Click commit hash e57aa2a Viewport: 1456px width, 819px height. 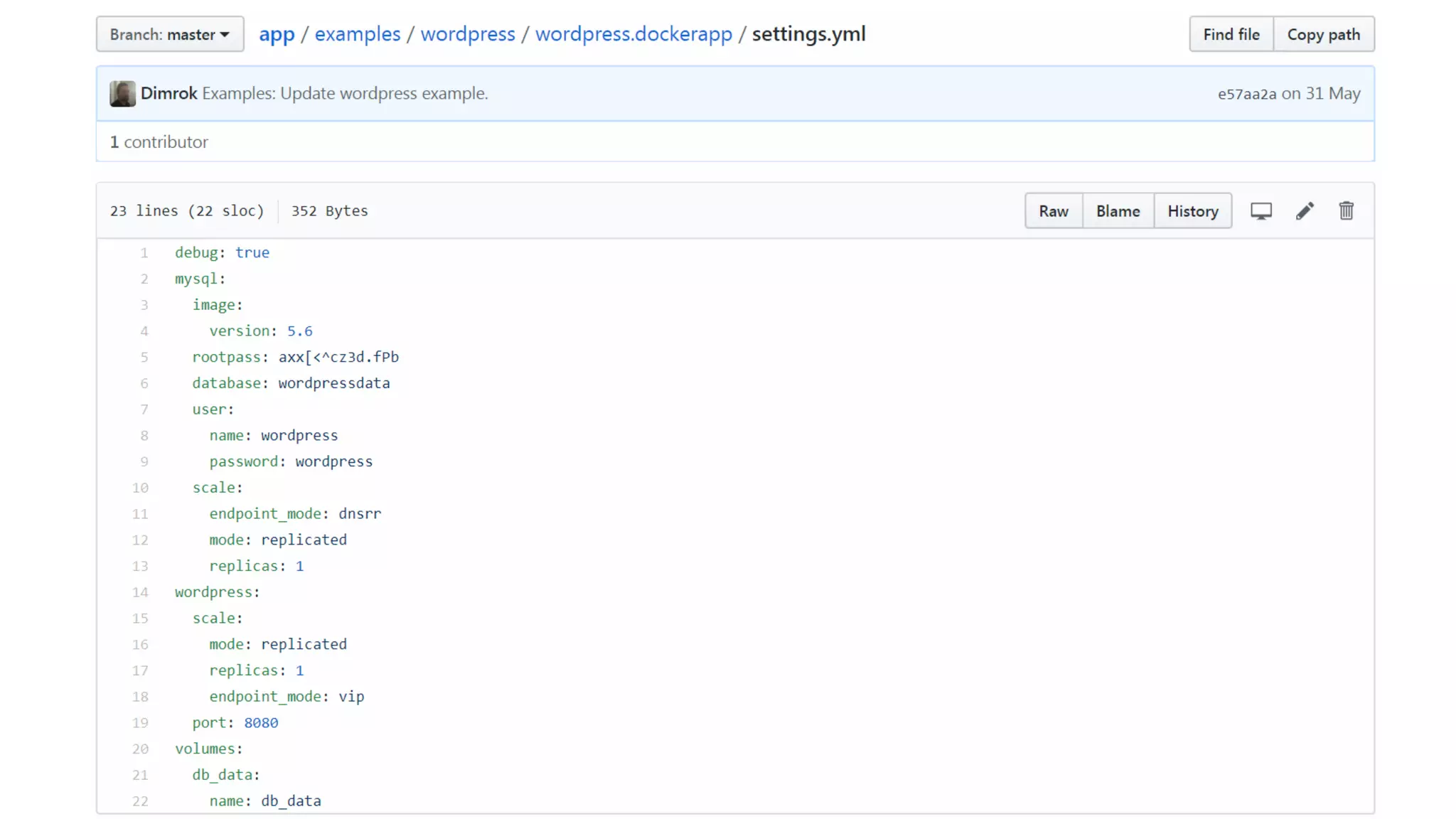(x=1247, y=94)
